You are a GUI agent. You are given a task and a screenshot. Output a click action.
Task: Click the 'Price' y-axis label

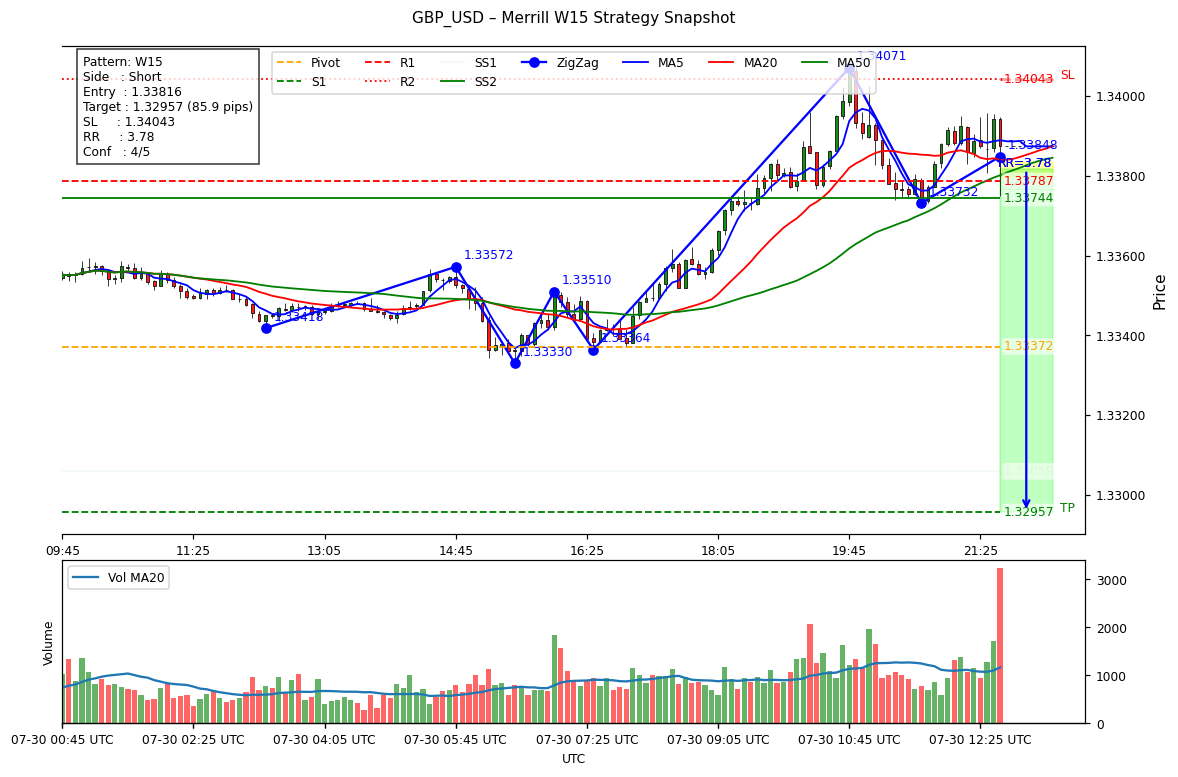tap(1160, 292)
